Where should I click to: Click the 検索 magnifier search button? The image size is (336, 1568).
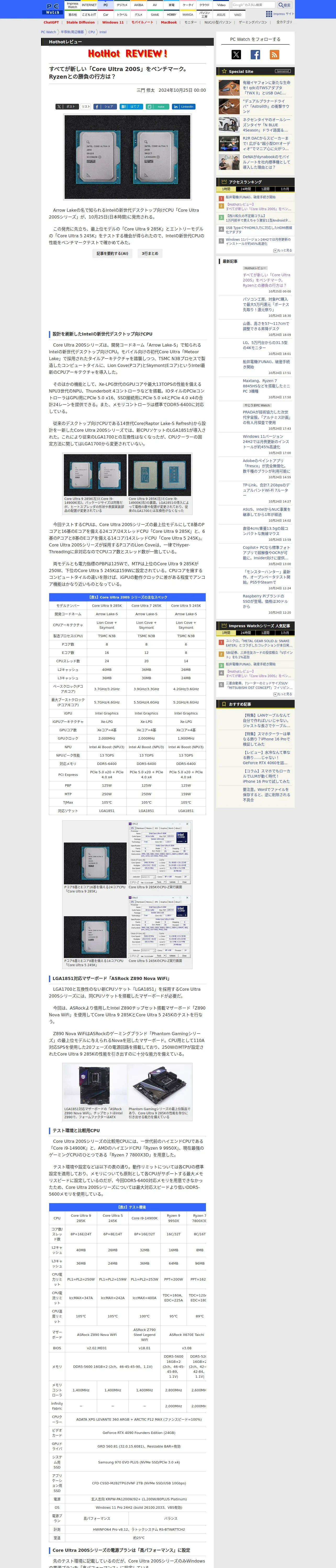284,5
